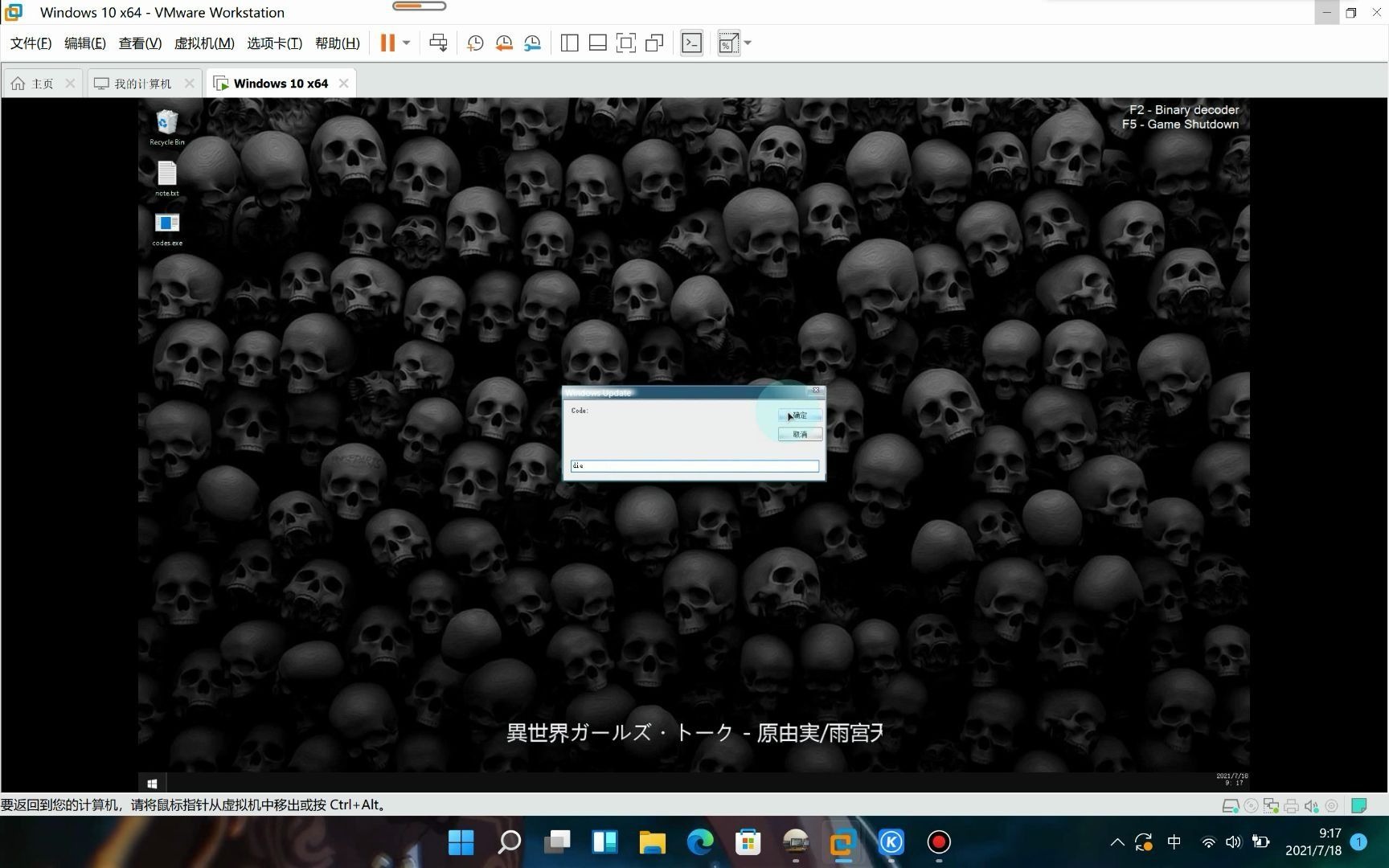This screenshot has height=868, width=1389.
Task: Revert the virtual machine to its snapshot
Action: [x=504, y=43]
